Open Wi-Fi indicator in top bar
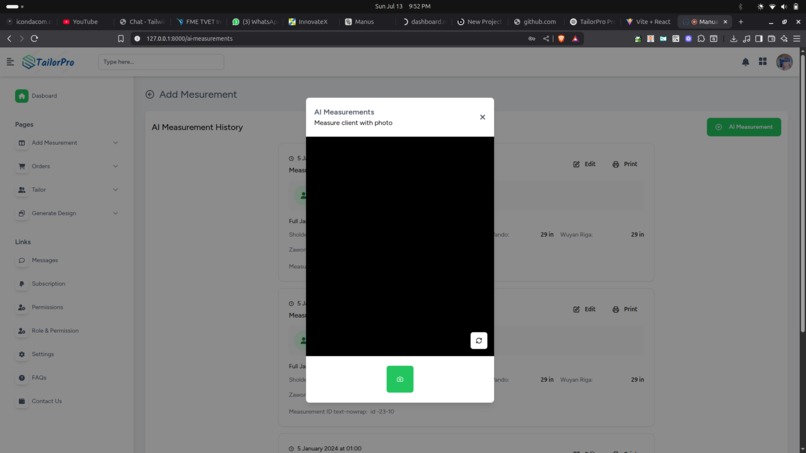This screenshot has height=453, width=806. click(772, 7)
